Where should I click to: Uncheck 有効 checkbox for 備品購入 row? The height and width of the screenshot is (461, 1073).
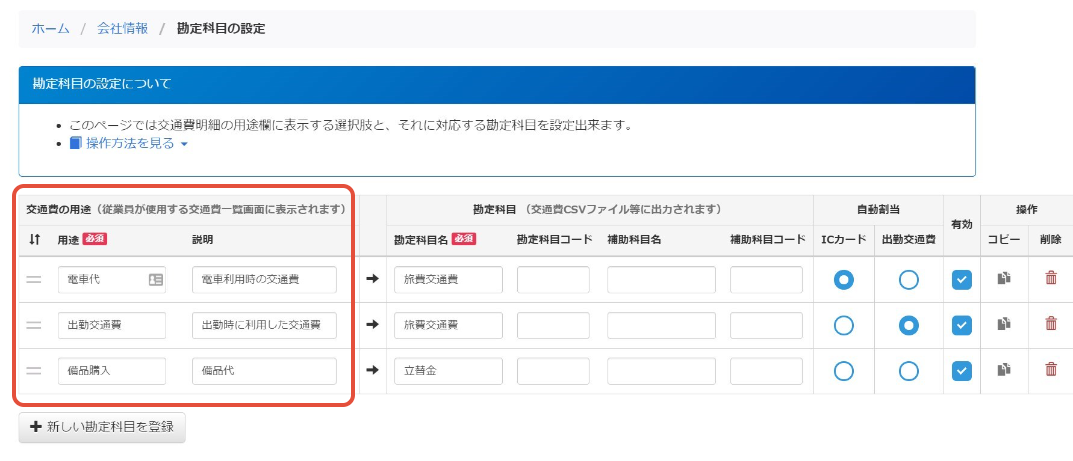(961, 371)
